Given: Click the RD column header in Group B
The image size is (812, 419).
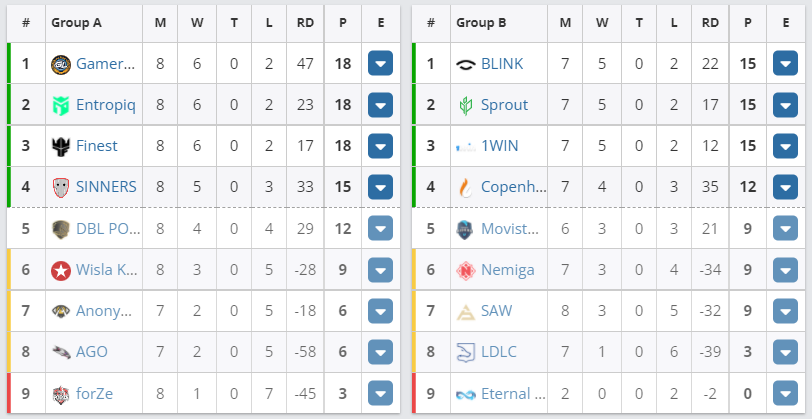Looking at the screenshot, I should pos(709,22).
